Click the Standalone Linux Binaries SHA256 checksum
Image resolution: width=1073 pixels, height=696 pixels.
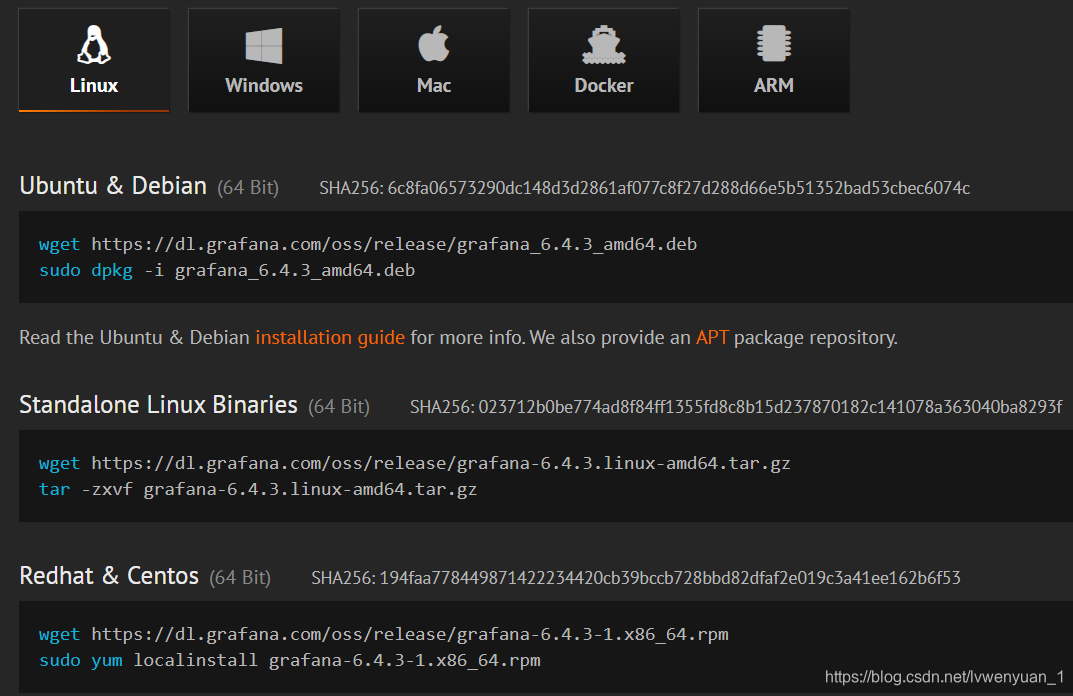736,407
